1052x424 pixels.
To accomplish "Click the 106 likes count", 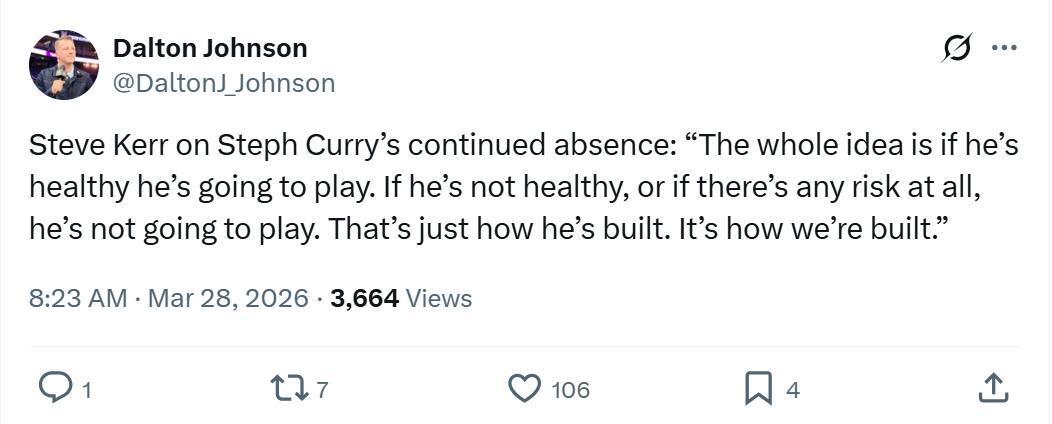I will coord(570,390).
